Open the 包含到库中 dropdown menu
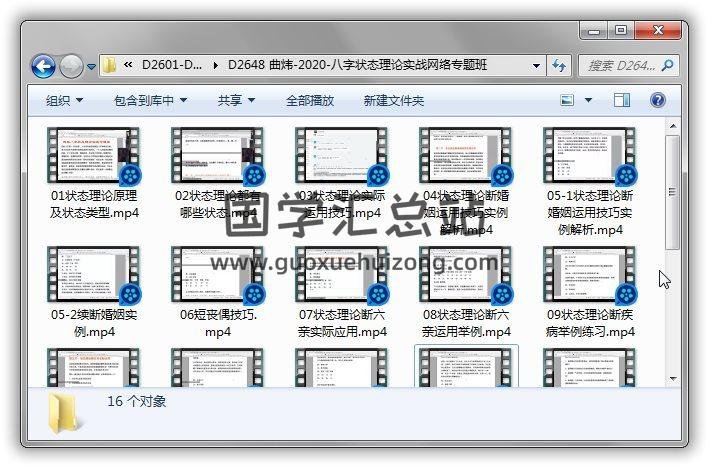This screenshot has height=468, width=709. 151,100
